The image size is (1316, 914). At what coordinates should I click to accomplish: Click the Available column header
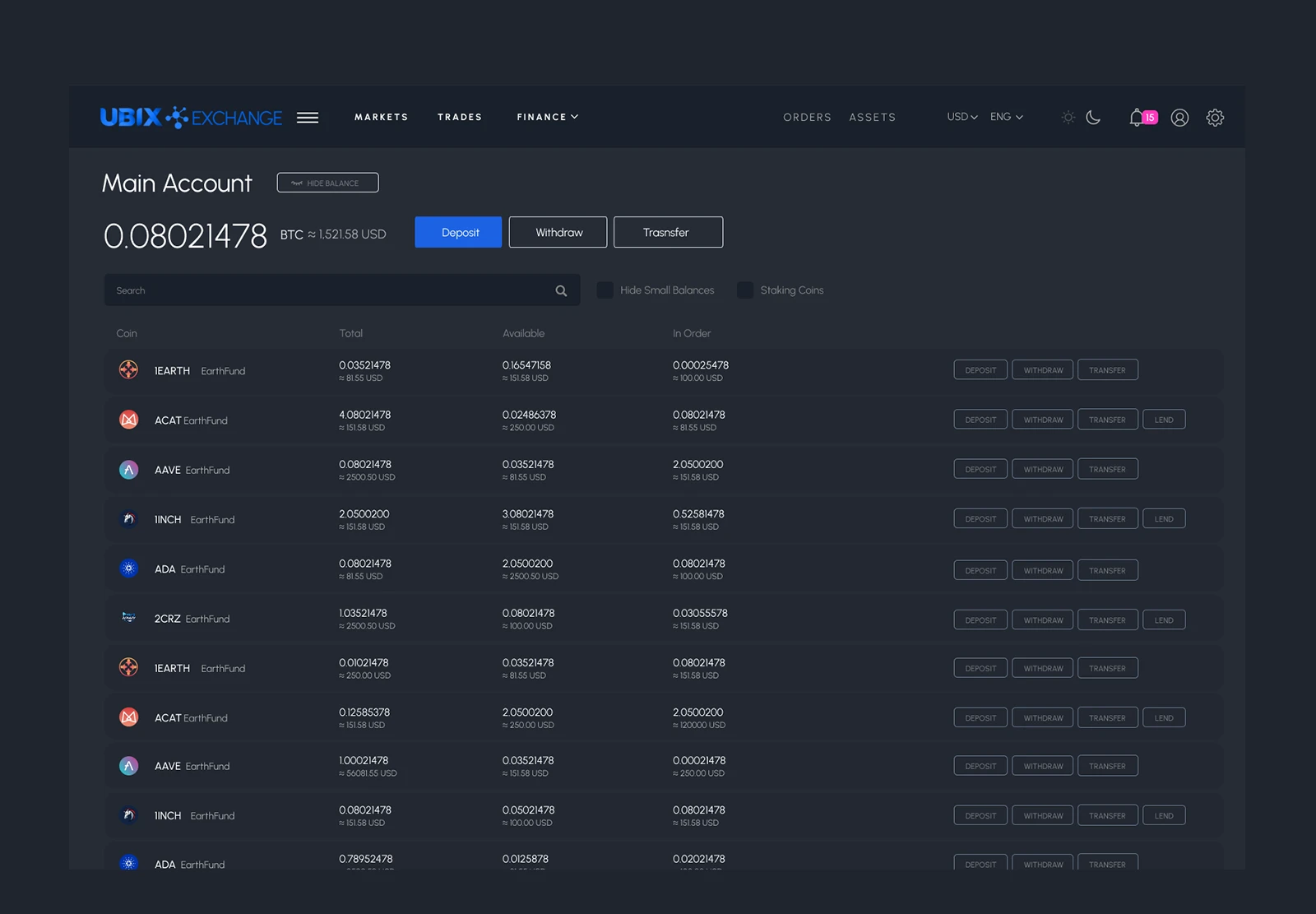[523, 333]
